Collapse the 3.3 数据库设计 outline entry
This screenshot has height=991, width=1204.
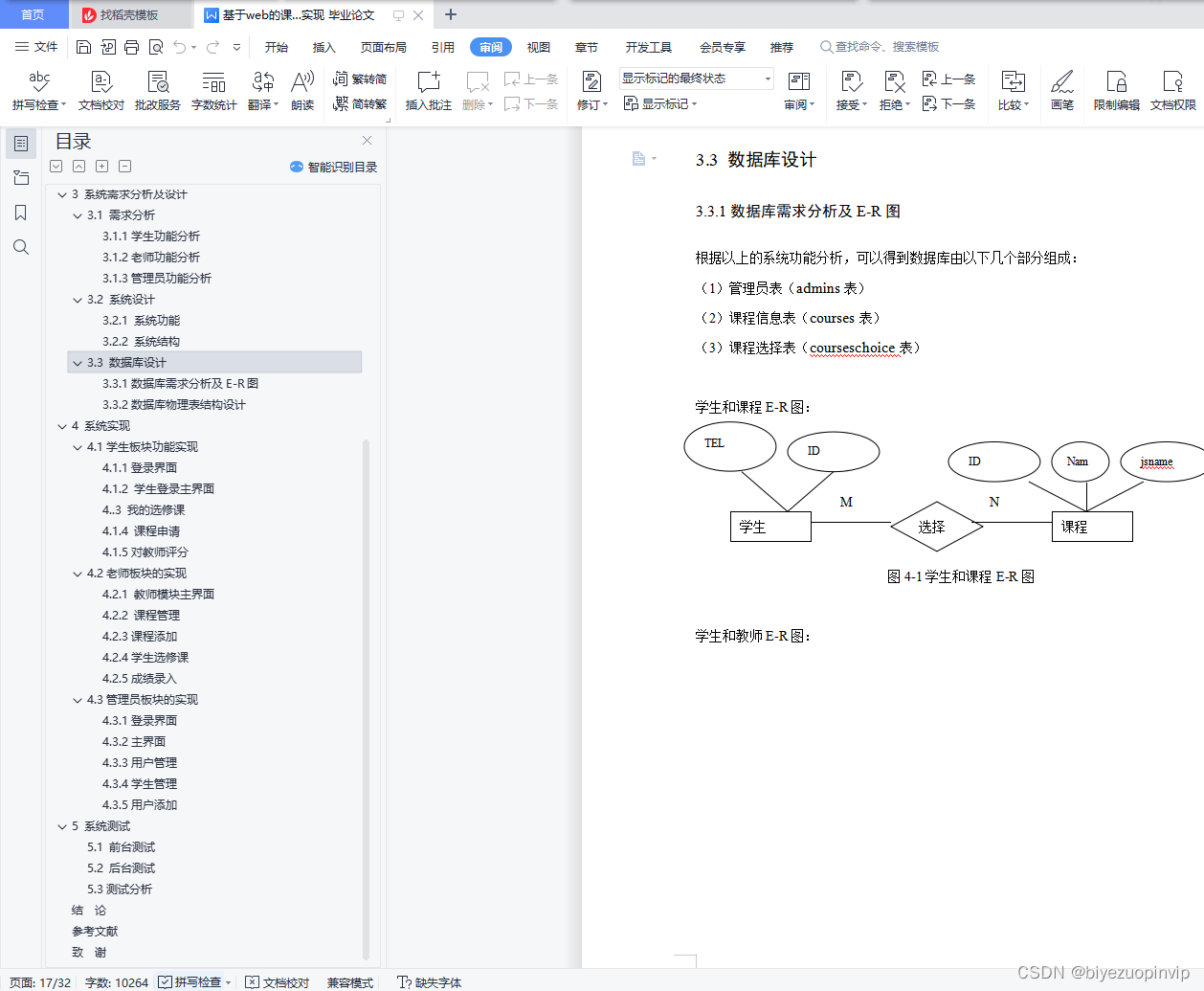[x=77, y=362]
